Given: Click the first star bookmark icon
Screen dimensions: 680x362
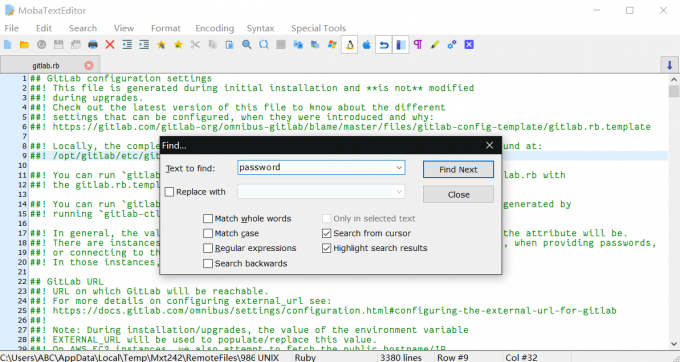Looking at the screenshot, I should tap(161, 44).
